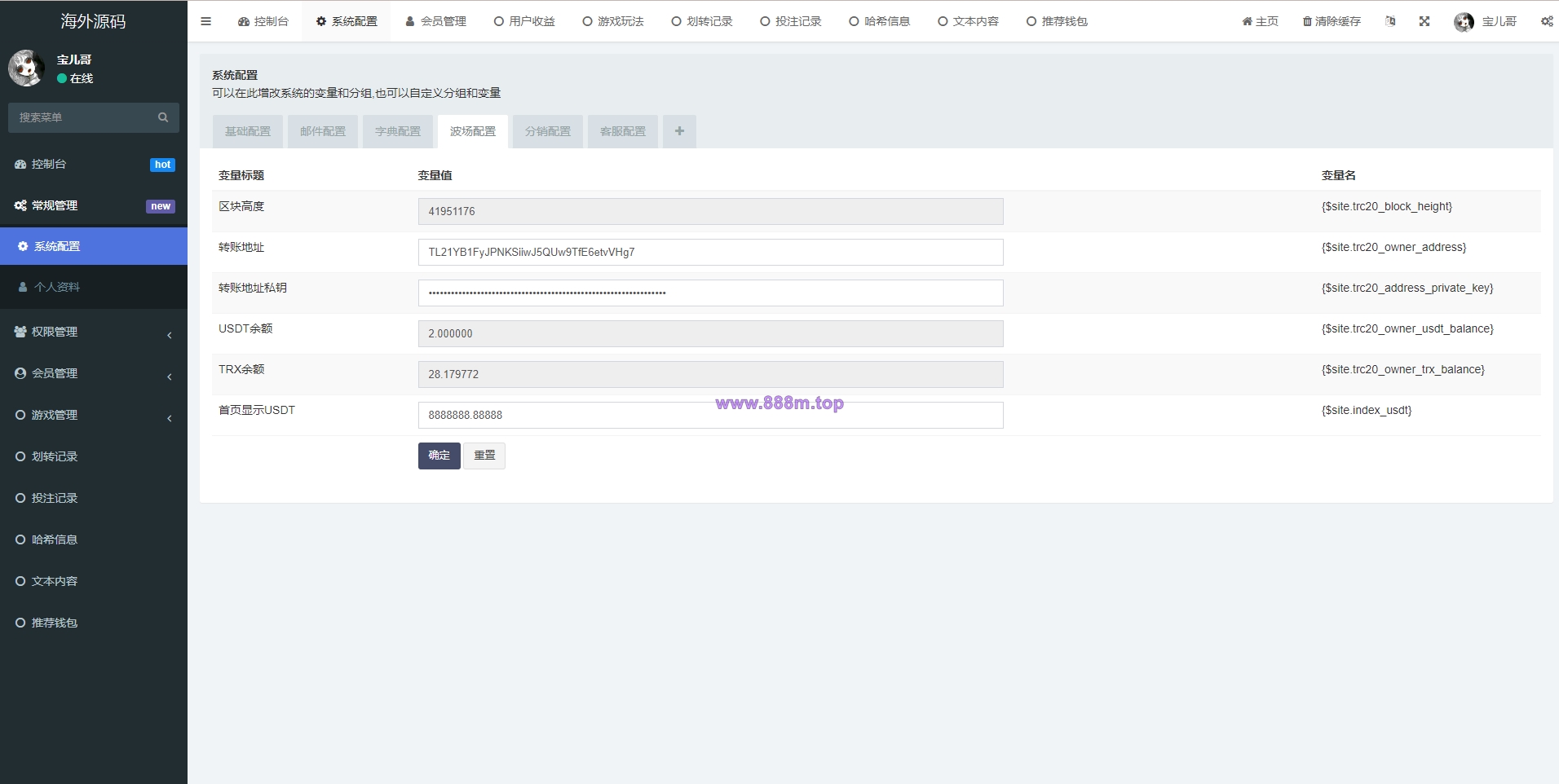Click variable name {$site.trc20_owner_address}
Viewport: 1559px width, 784px height.
1393,247
